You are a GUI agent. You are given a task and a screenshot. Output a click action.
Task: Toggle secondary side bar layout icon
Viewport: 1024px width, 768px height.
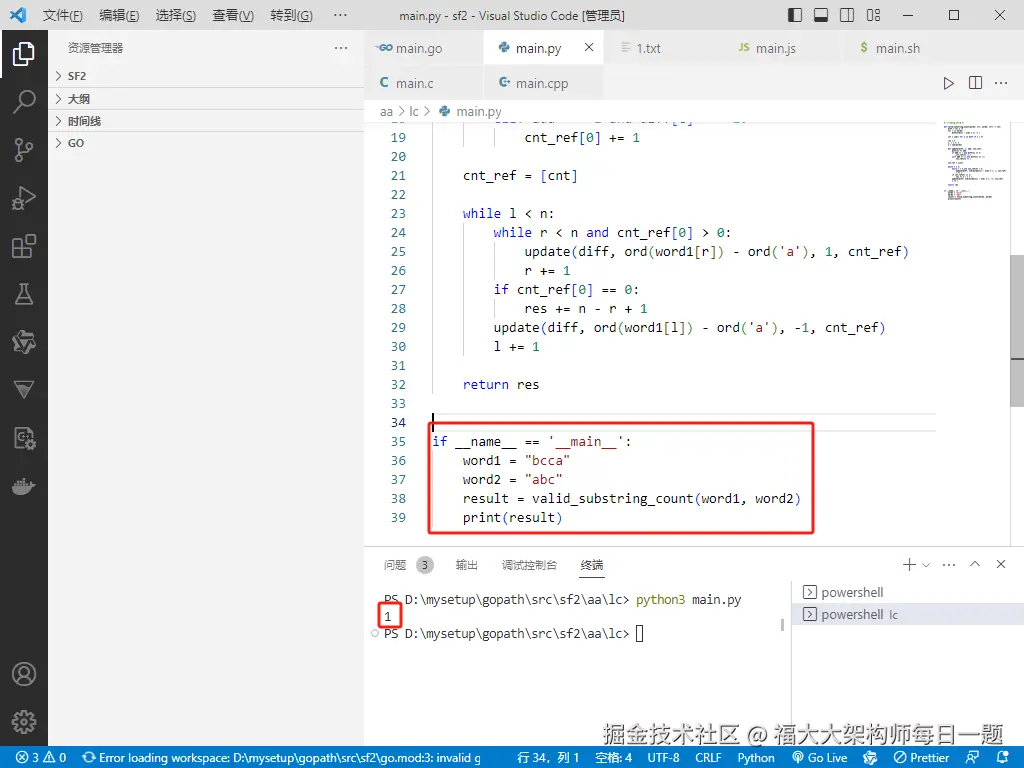pyautogui.click(x=847, y=15)
